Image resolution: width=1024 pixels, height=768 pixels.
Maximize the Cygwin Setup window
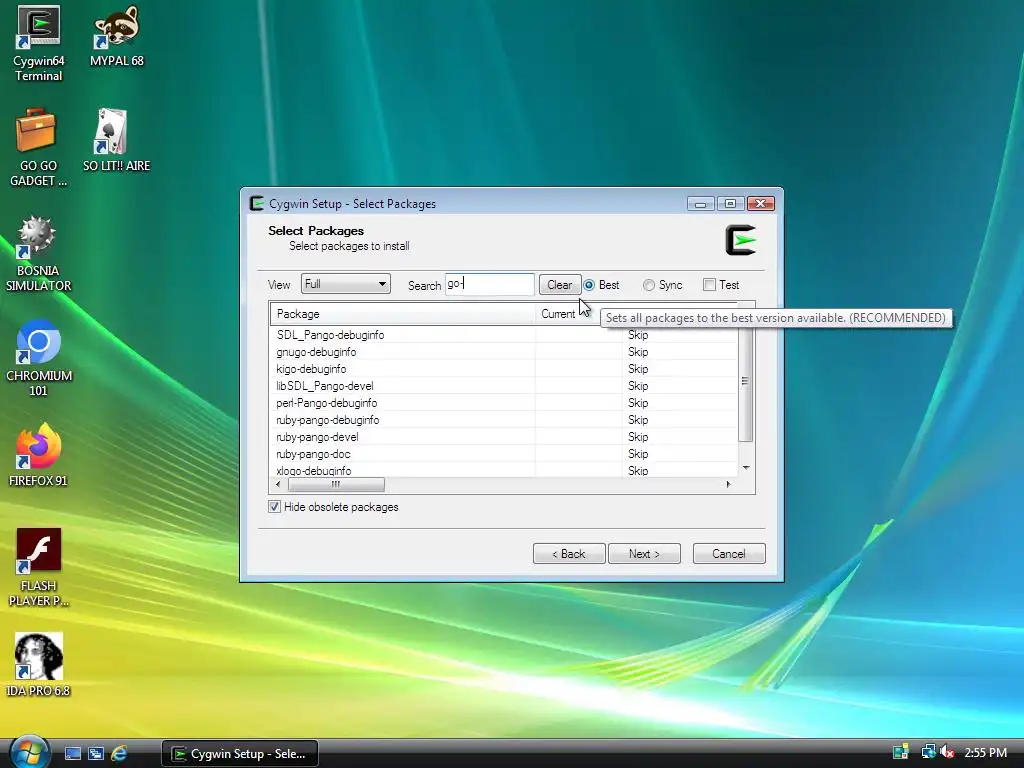(x=730, y=204)
